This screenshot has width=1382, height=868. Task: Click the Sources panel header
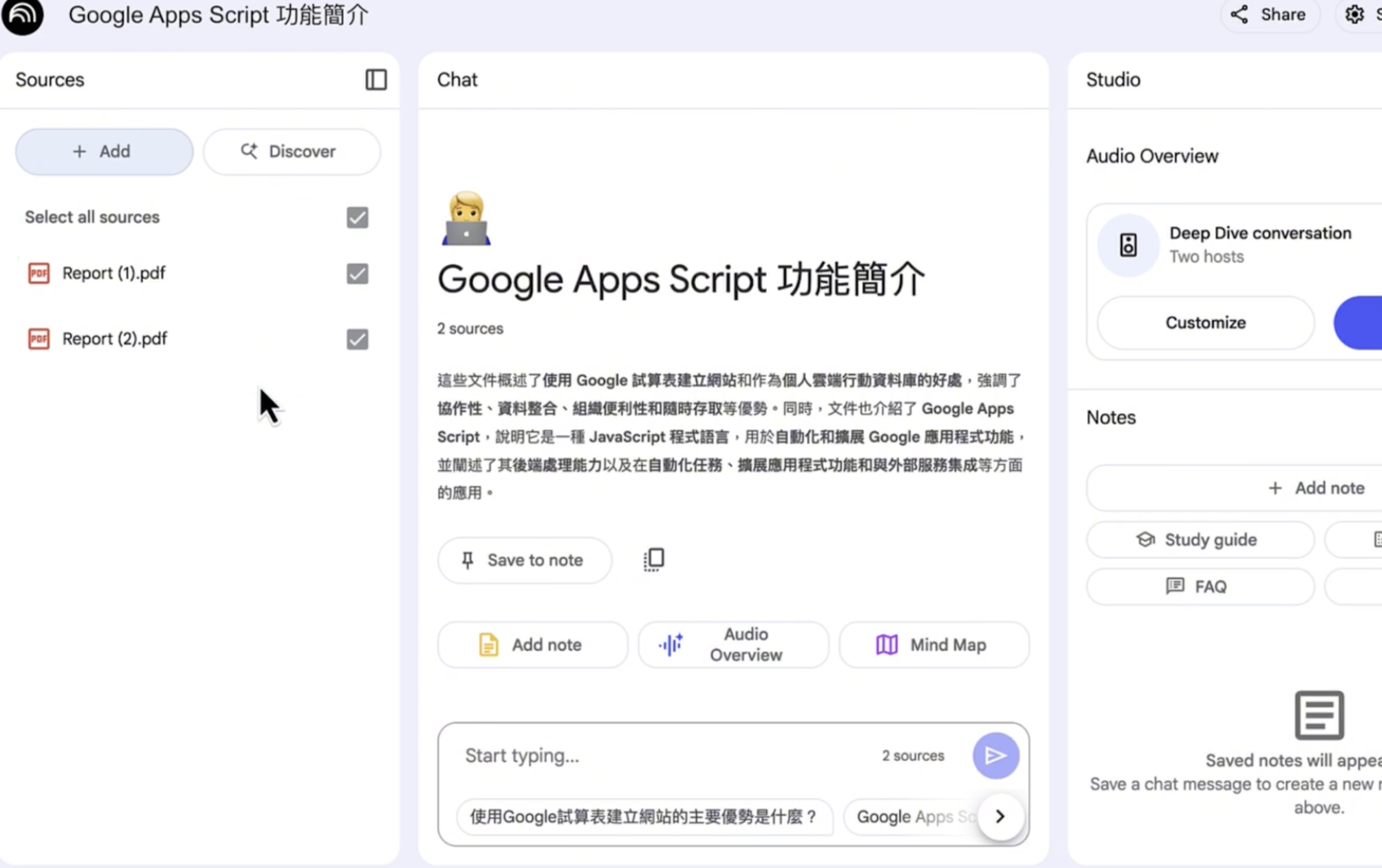pyautogui.click(x=50, y=80)
